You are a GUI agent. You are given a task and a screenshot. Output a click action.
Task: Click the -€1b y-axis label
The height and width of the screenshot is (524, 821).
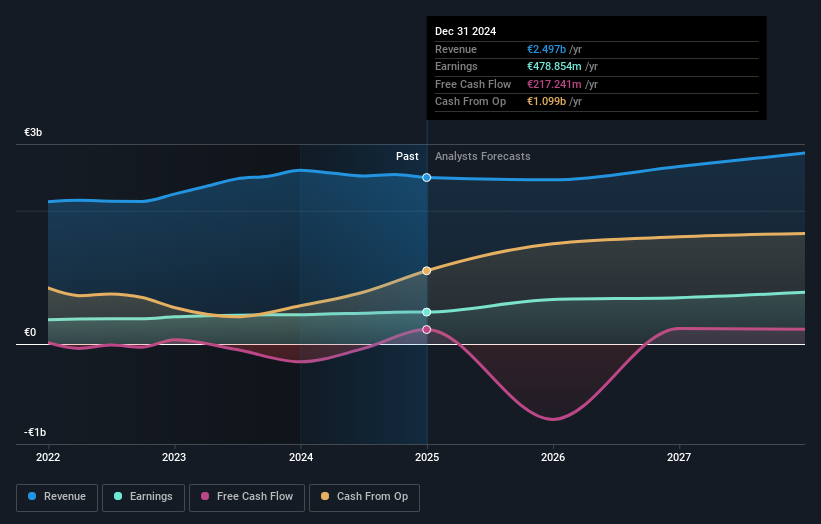(x=35, y=432)
